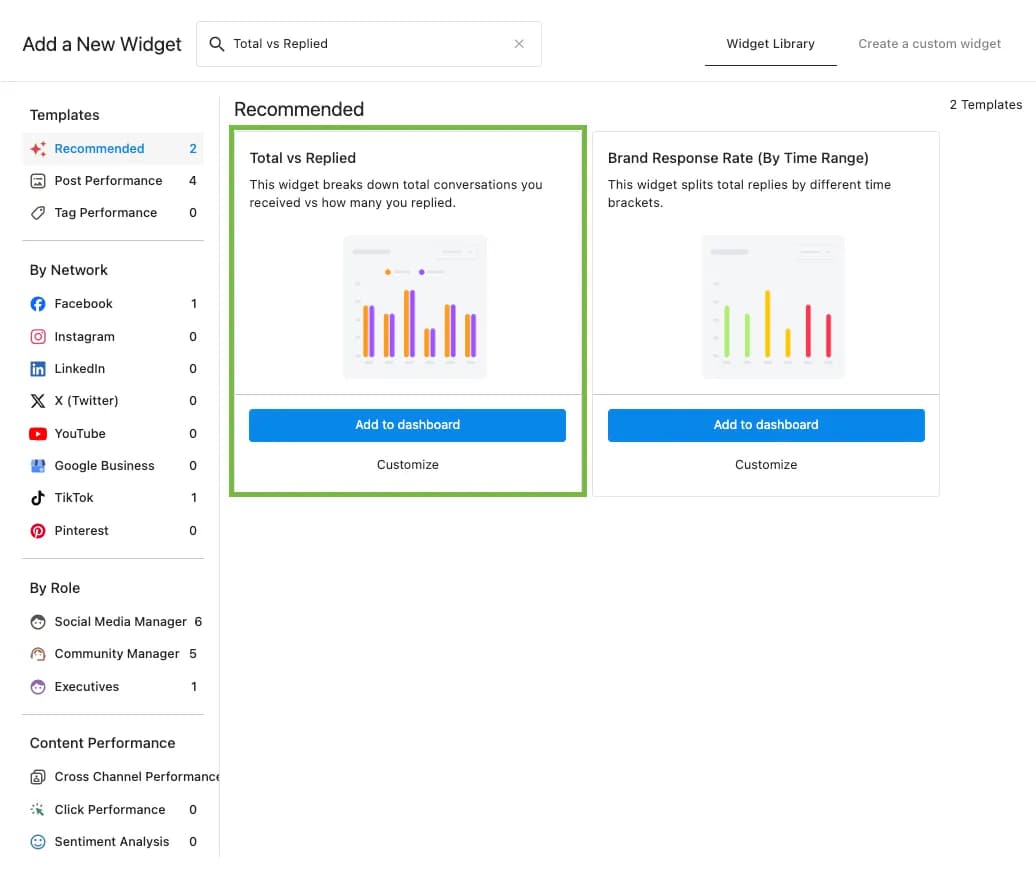Select Social Media Manager role templates
1036x882 pixels.
click(x=120, y=622)
